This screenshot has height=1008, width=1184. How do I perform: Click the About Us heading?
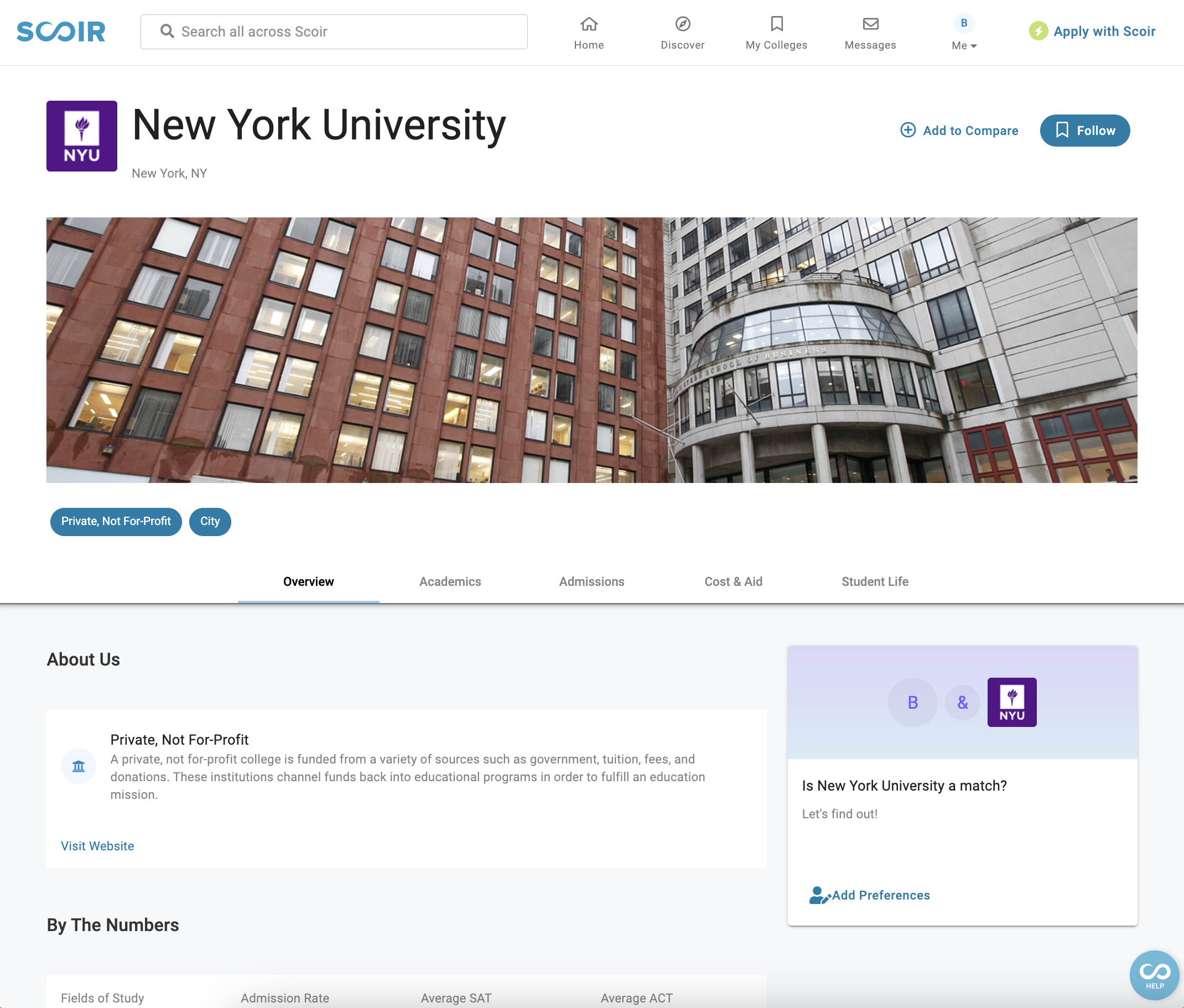click(x=84, y=659)
